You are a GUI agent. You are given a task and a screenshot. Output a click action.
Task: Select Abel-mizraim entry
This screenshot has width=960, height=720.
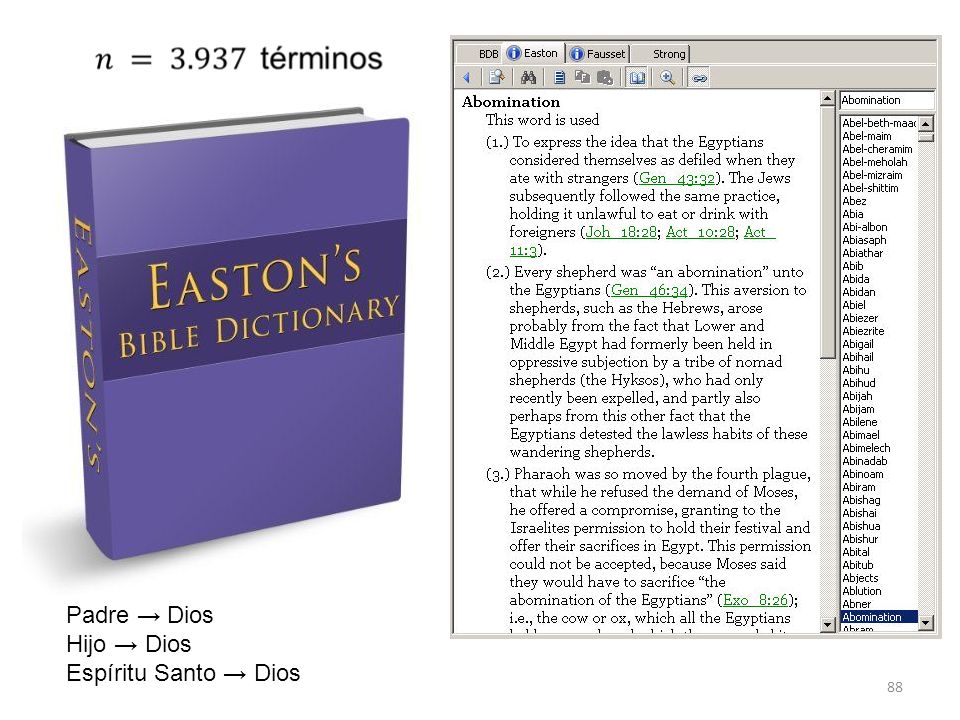click(872, 175)
